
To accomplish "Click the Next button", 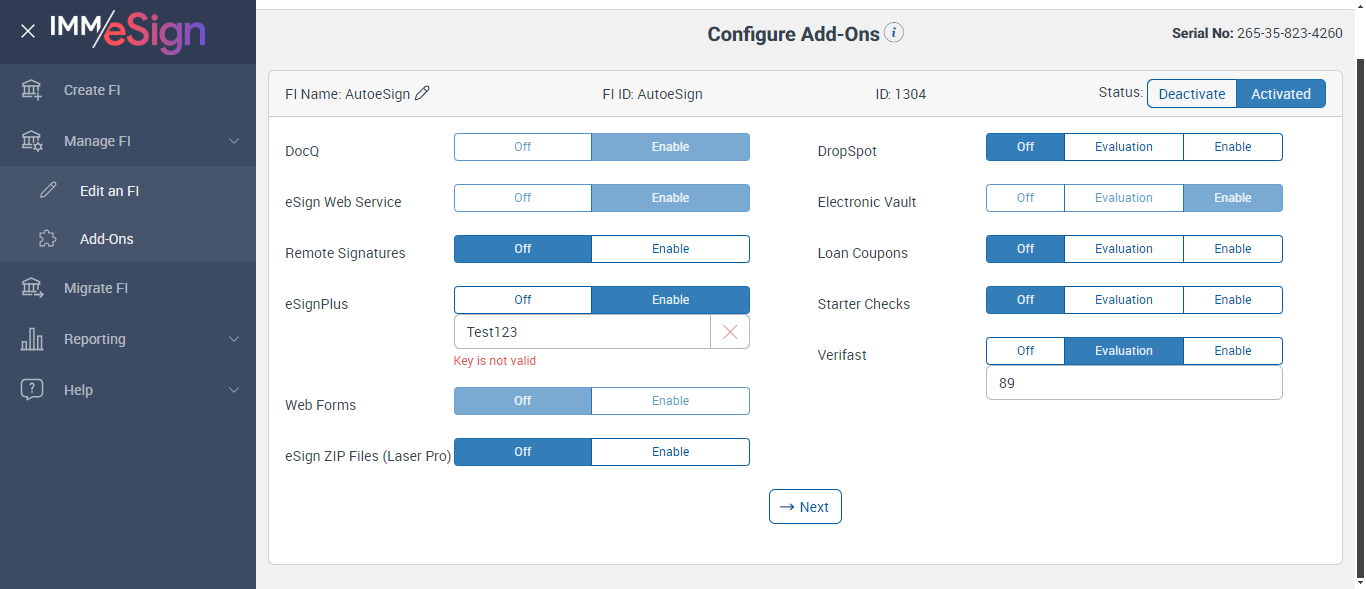I will [x=805, y=507].
